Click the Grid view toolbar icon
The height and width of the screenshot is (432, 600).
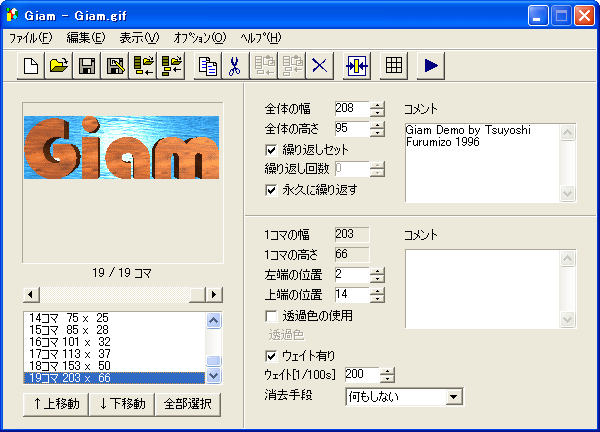(x=394, y=66)
